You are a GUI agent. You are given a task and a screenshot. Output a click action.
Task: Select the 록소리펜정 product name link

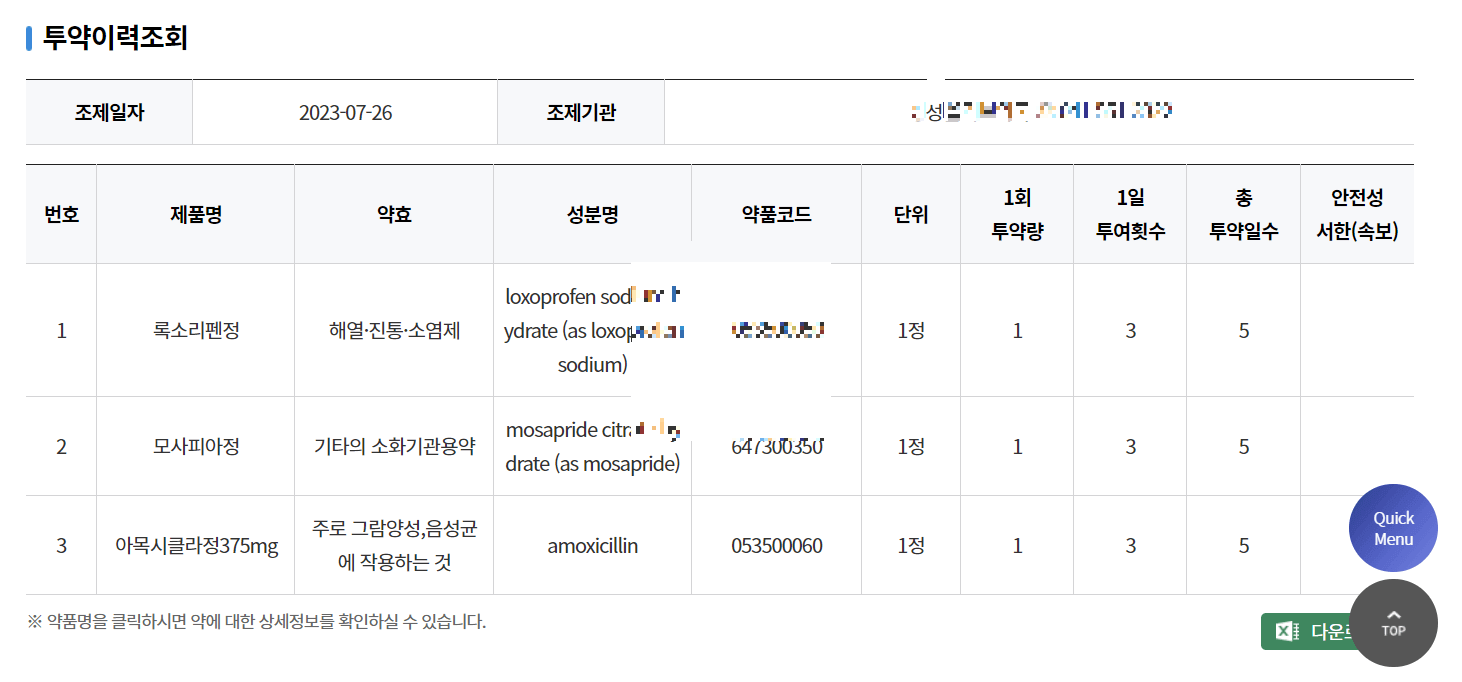pyautogui.click(x=195, y=330)
